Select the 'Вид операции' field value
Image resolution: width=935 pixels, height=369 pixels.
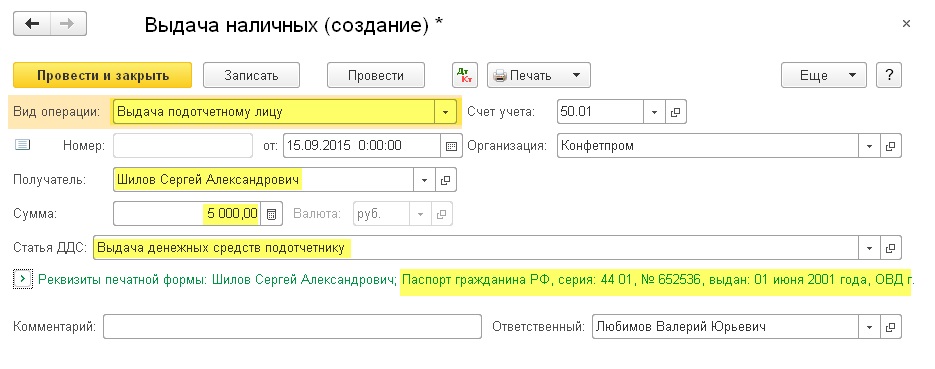pos(274,112)
